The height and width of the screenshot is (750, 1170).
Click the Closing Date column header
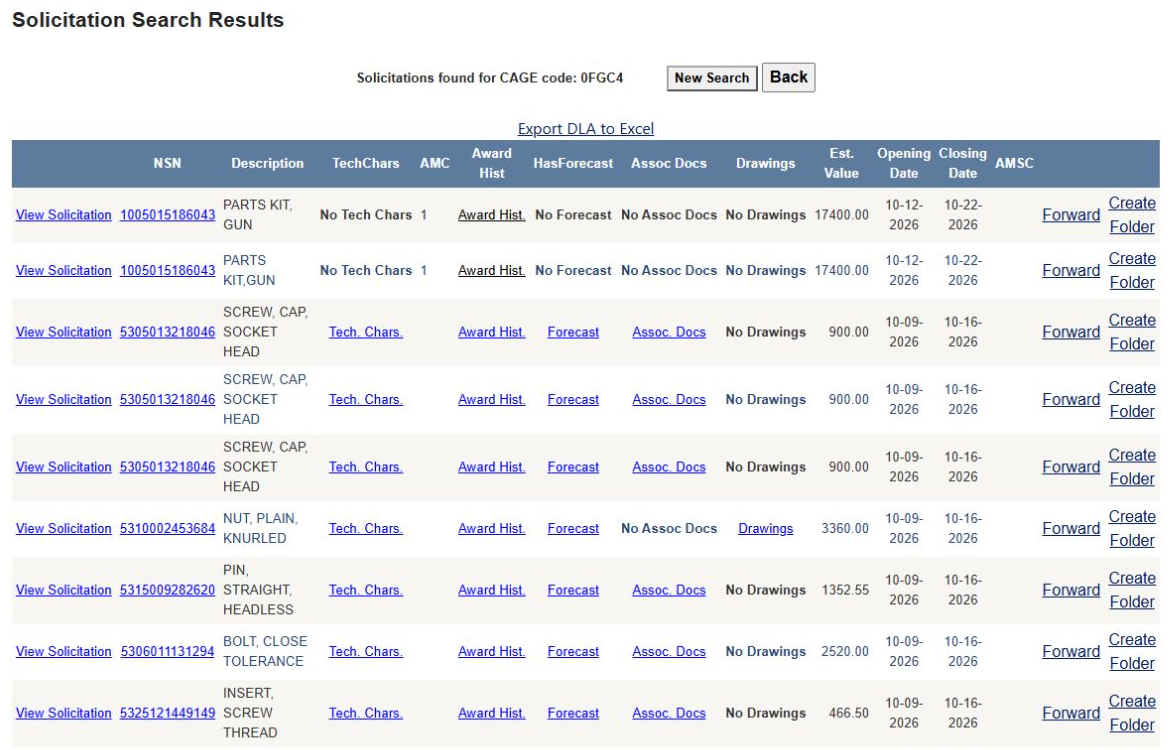coord(963,163)
